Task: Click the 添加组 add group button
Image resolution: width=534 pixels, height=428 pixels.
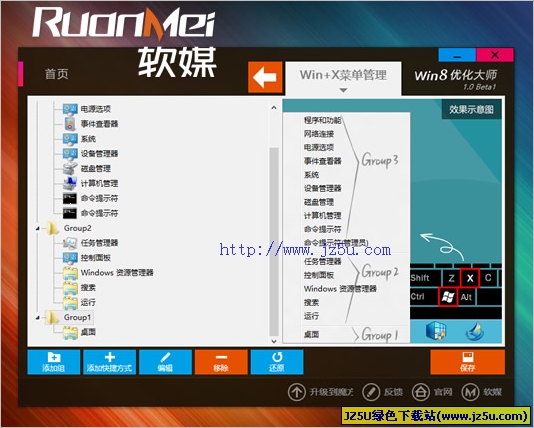Action: click(x=54, y=362)
